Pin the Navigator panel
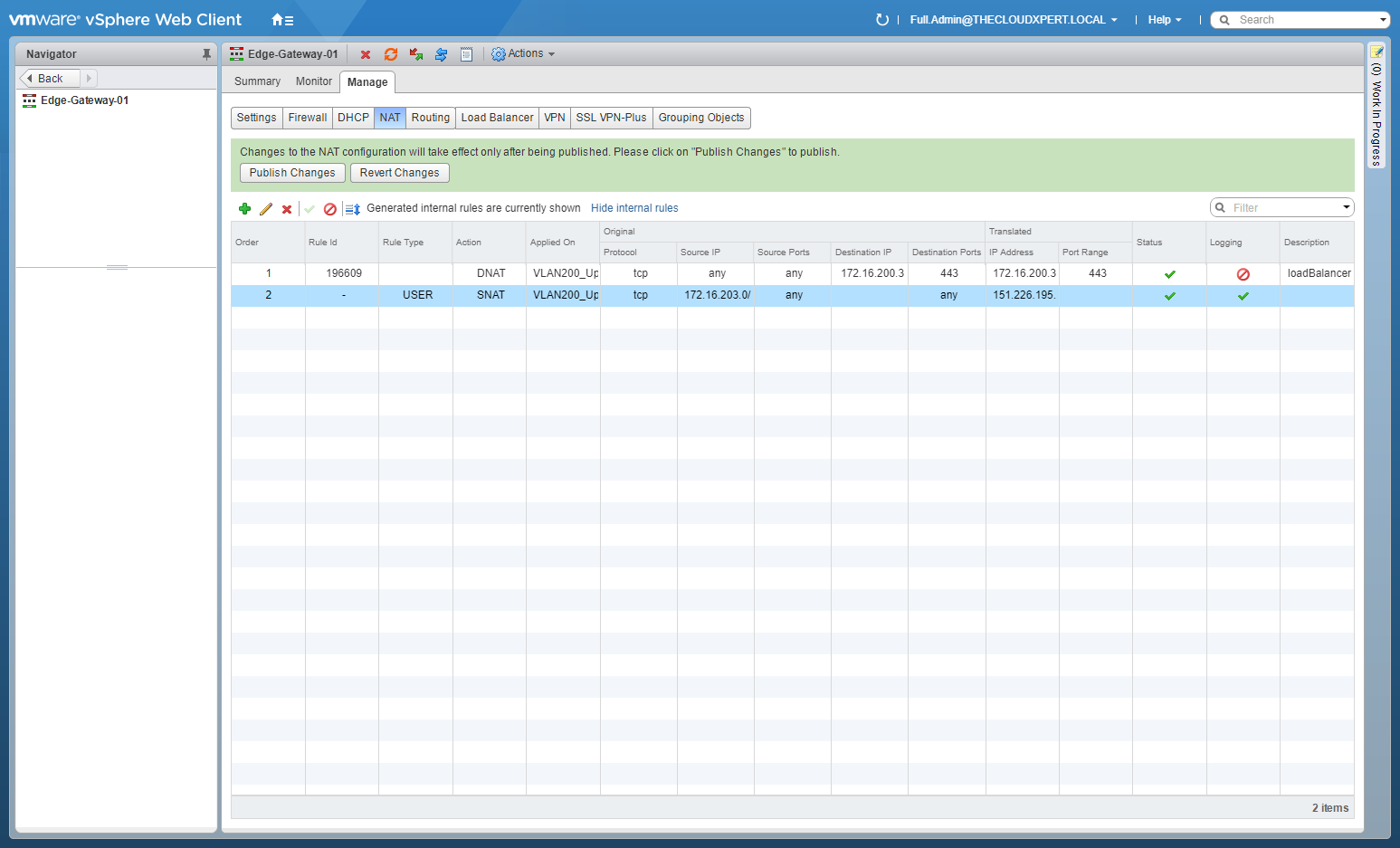The image size is (1400, 848). pos(206,54)
